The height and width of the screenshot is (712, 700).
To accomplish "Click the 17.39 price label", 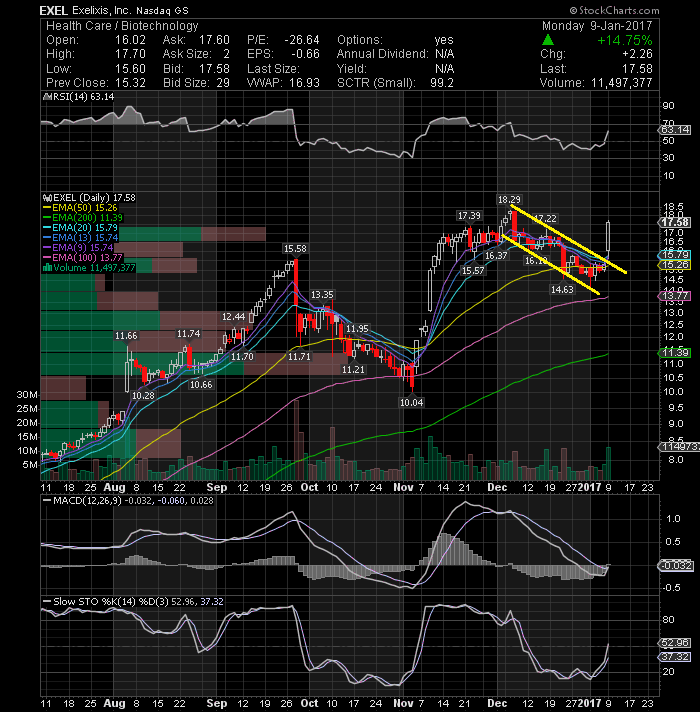I will tap(469, 216).
